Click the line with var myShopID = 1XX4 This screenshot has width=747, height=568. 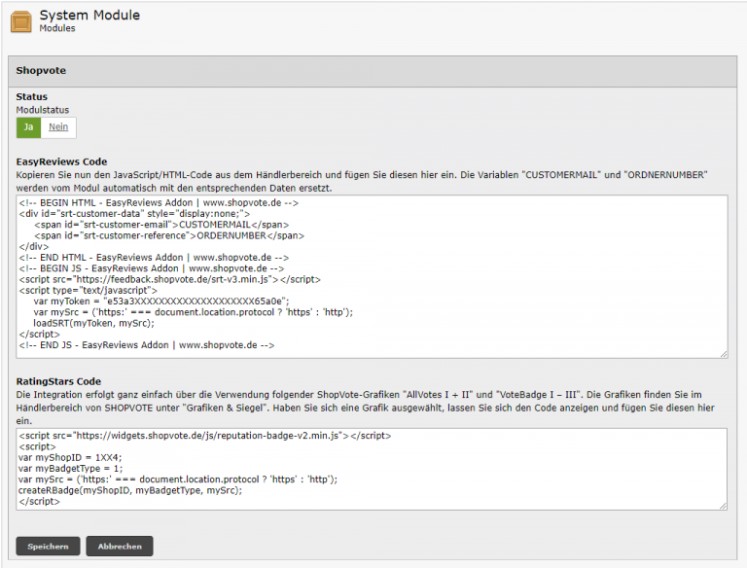coord(70,457)
